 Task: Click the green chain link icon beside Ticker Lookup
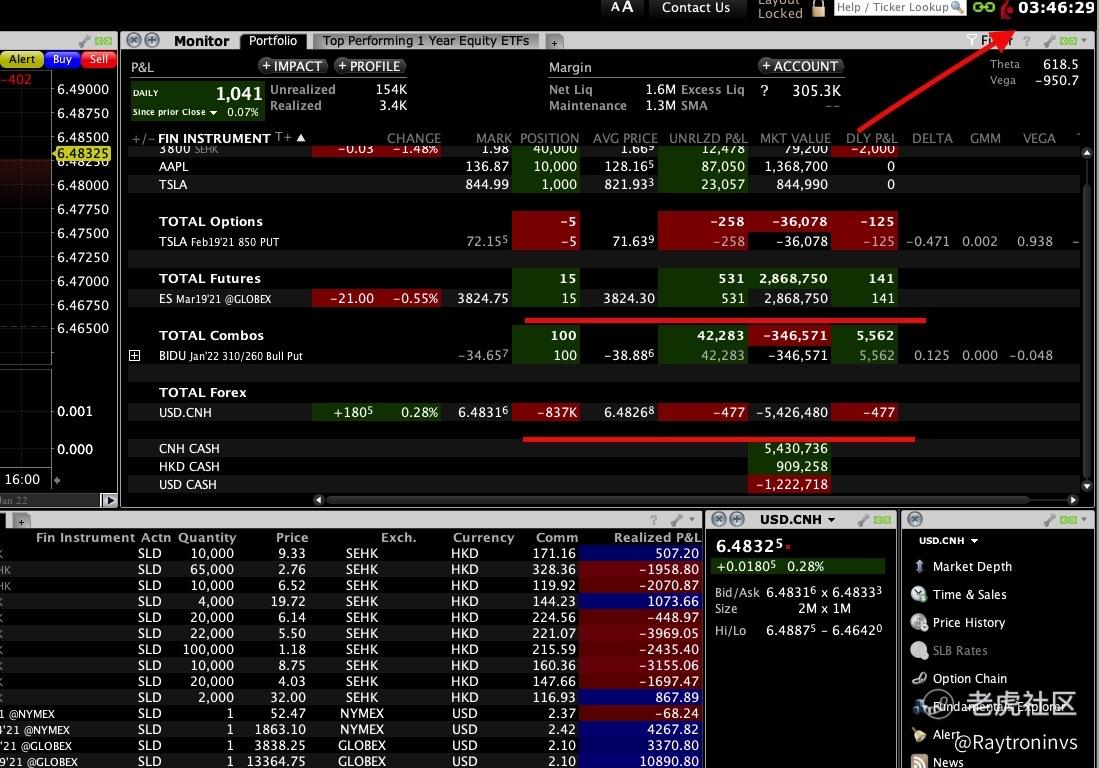coord(983,7)
